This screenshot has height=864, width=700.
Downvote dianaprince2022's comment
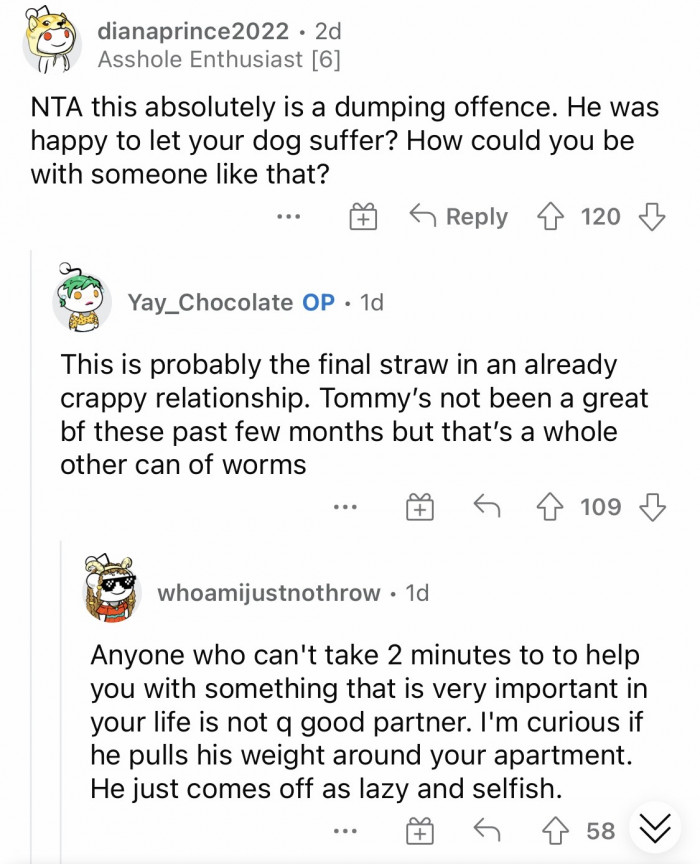point(651,217)
